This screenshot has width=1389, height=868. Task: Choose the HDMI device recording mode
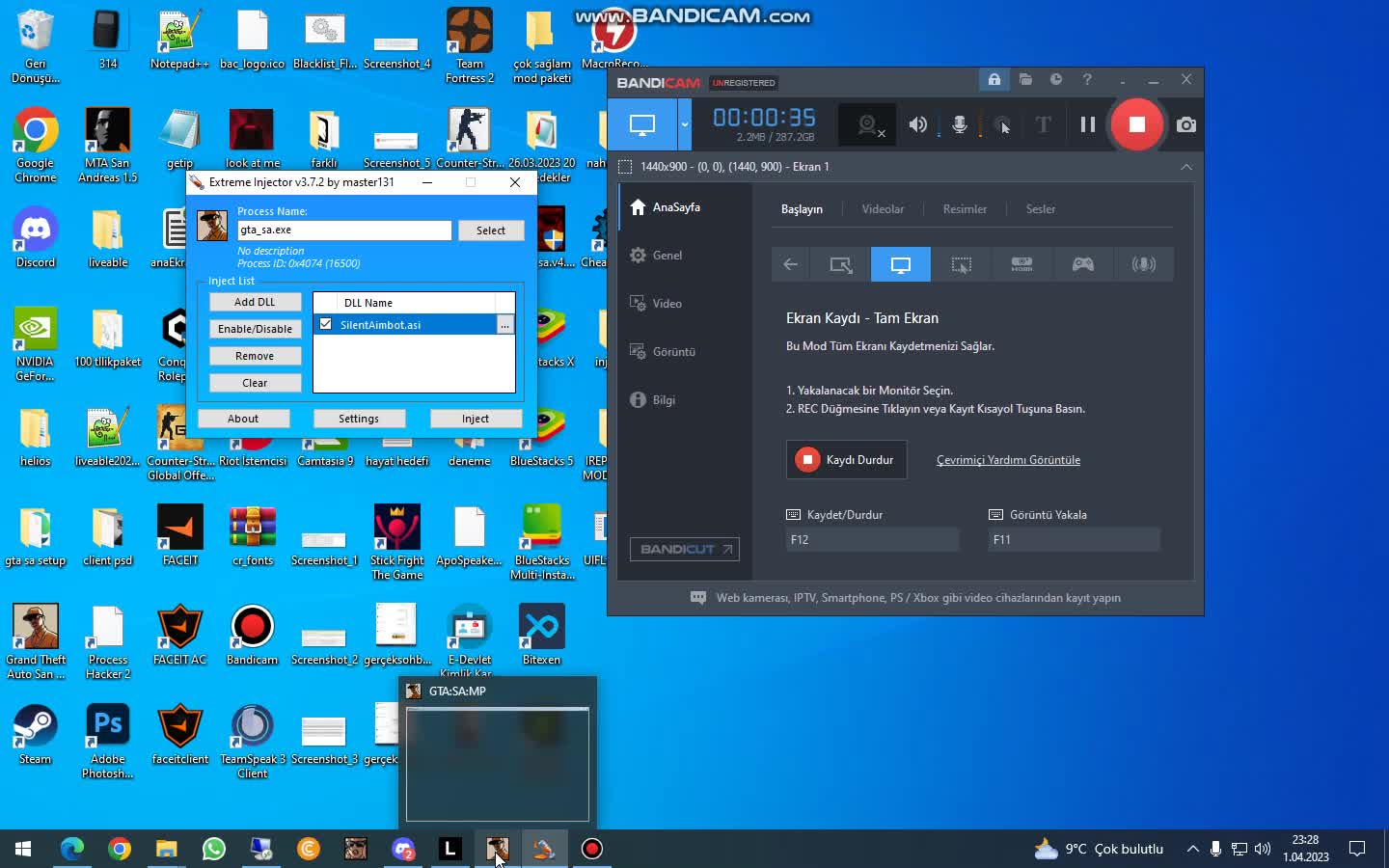click(x=1021, y=264)
